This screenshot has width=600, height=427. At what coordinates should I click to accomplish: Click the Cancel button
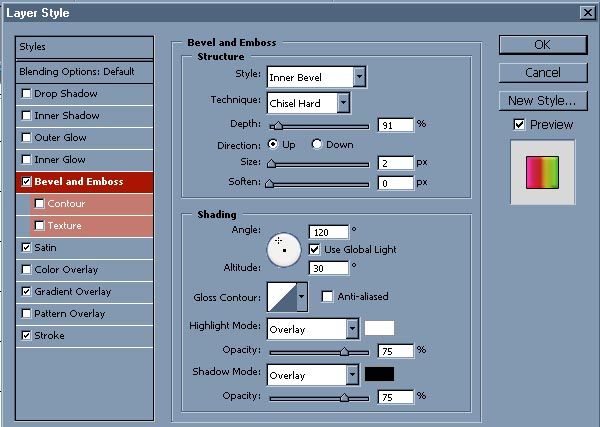pyautogui.click(x=543, y=73)
